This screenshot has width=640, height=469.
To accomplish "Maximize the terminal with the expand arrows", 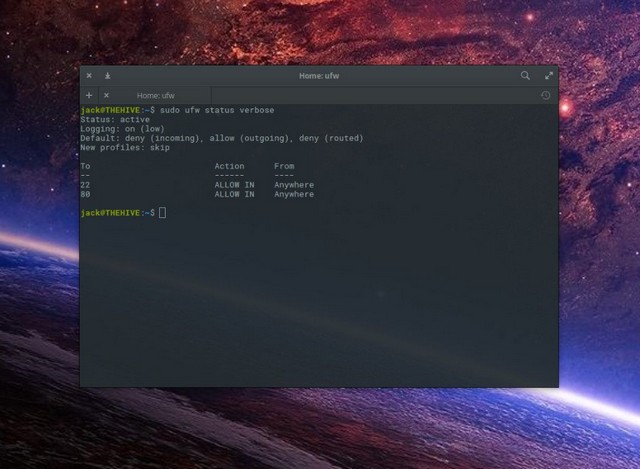I will tap(549, 76).
